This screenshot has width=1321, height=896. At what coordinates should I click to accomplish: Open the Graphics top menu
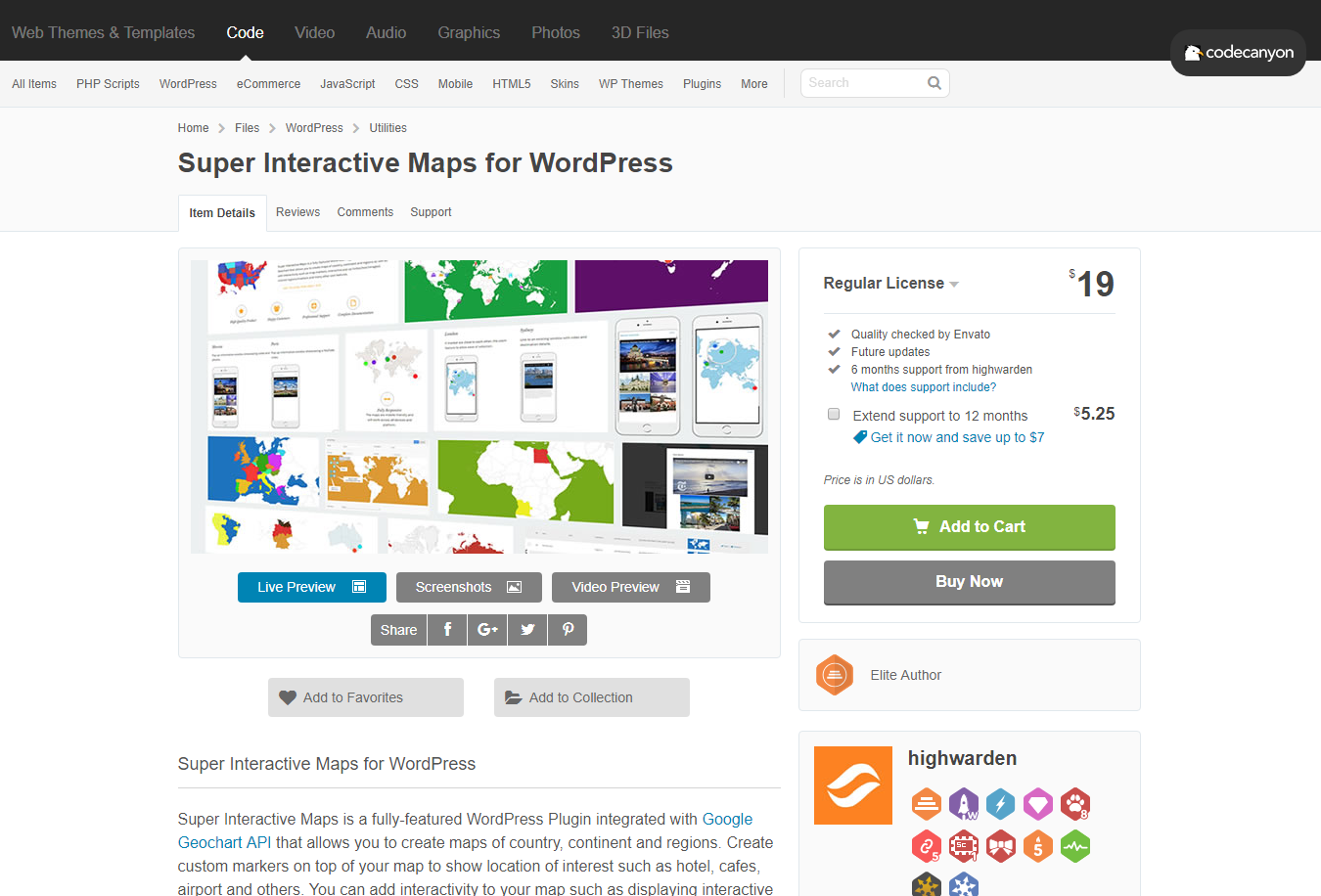[x=469, y=32]
